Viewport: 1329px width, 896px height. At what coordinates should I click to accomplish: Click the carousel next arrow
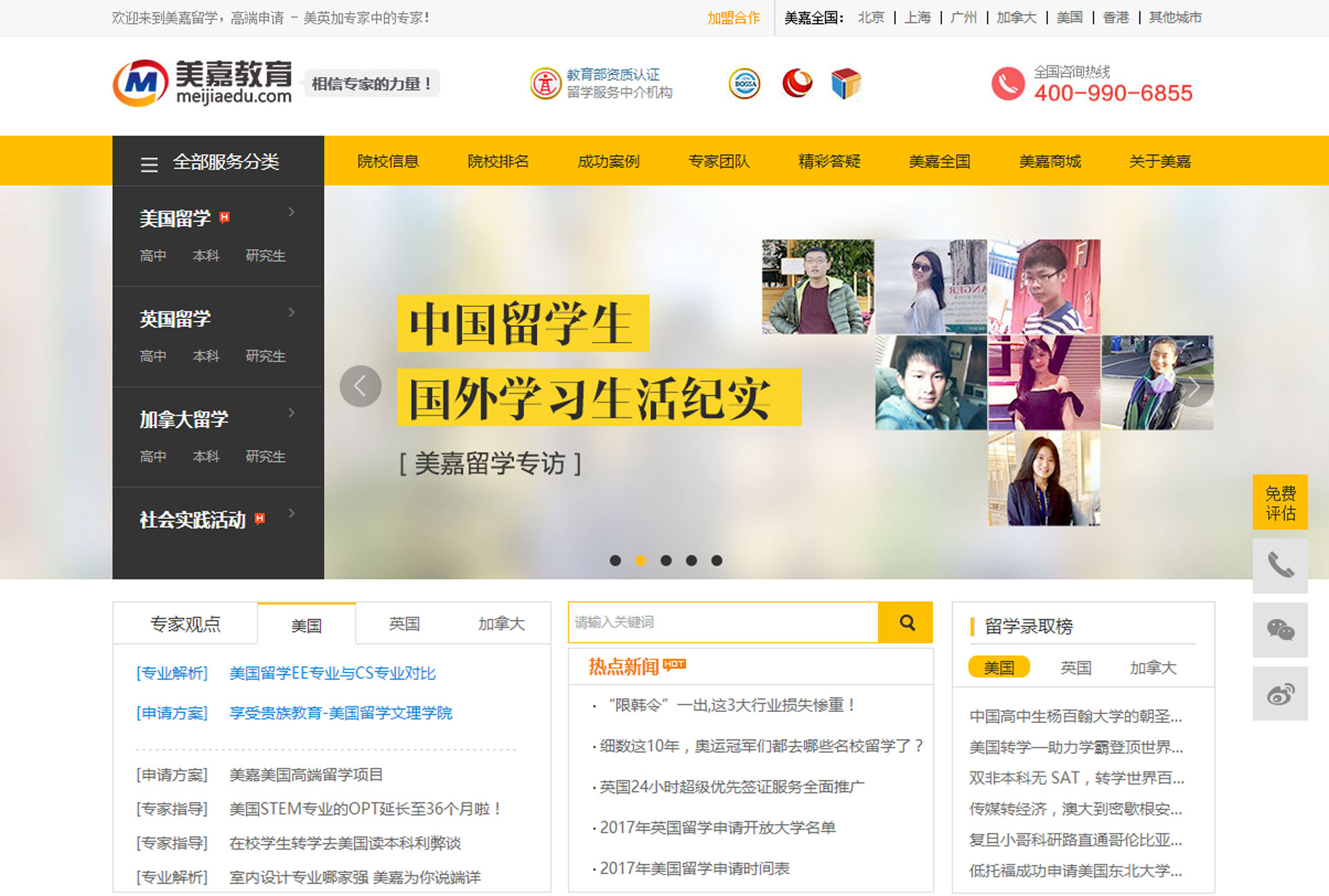(x=1195, y=387)
